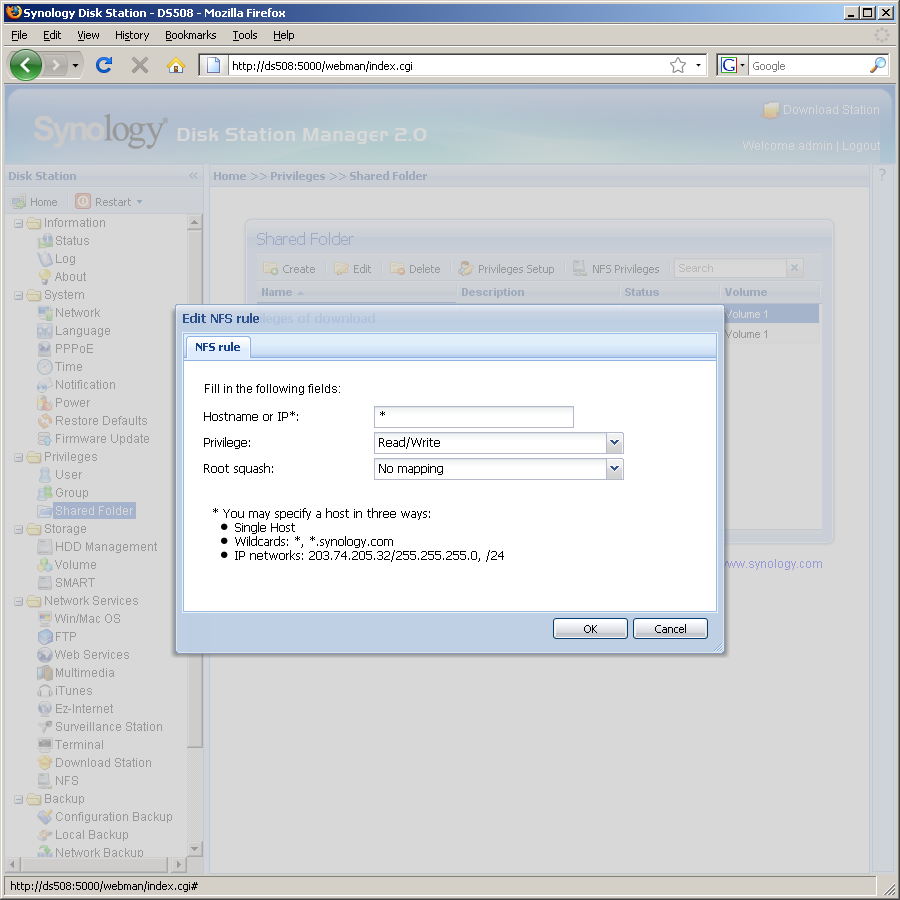Click the sidebar scroll down arrow
900x900 pixels.
click(x=195, y=848)
